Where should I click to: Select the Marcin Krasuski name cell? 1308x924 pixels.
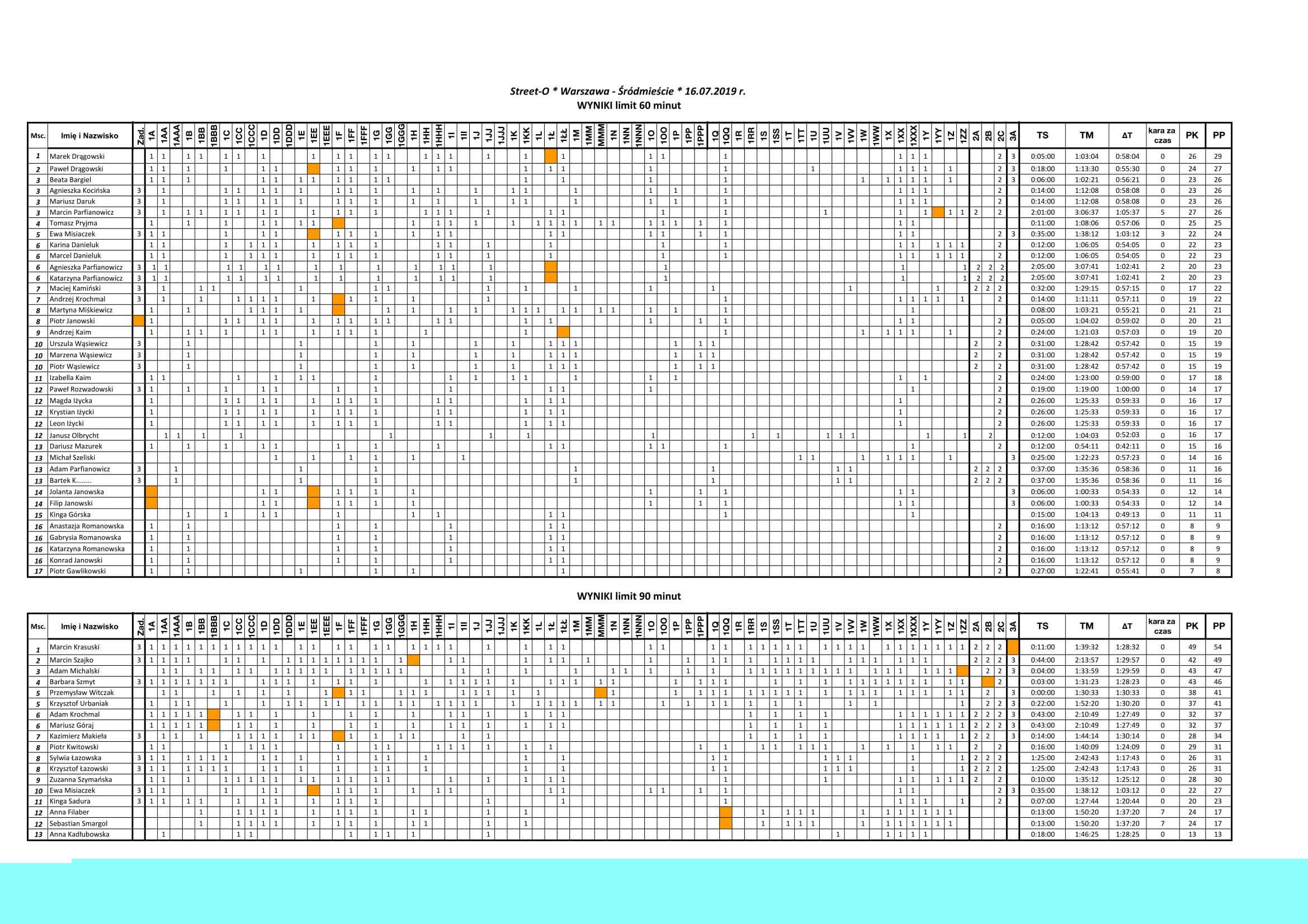(x=74, y=647)
